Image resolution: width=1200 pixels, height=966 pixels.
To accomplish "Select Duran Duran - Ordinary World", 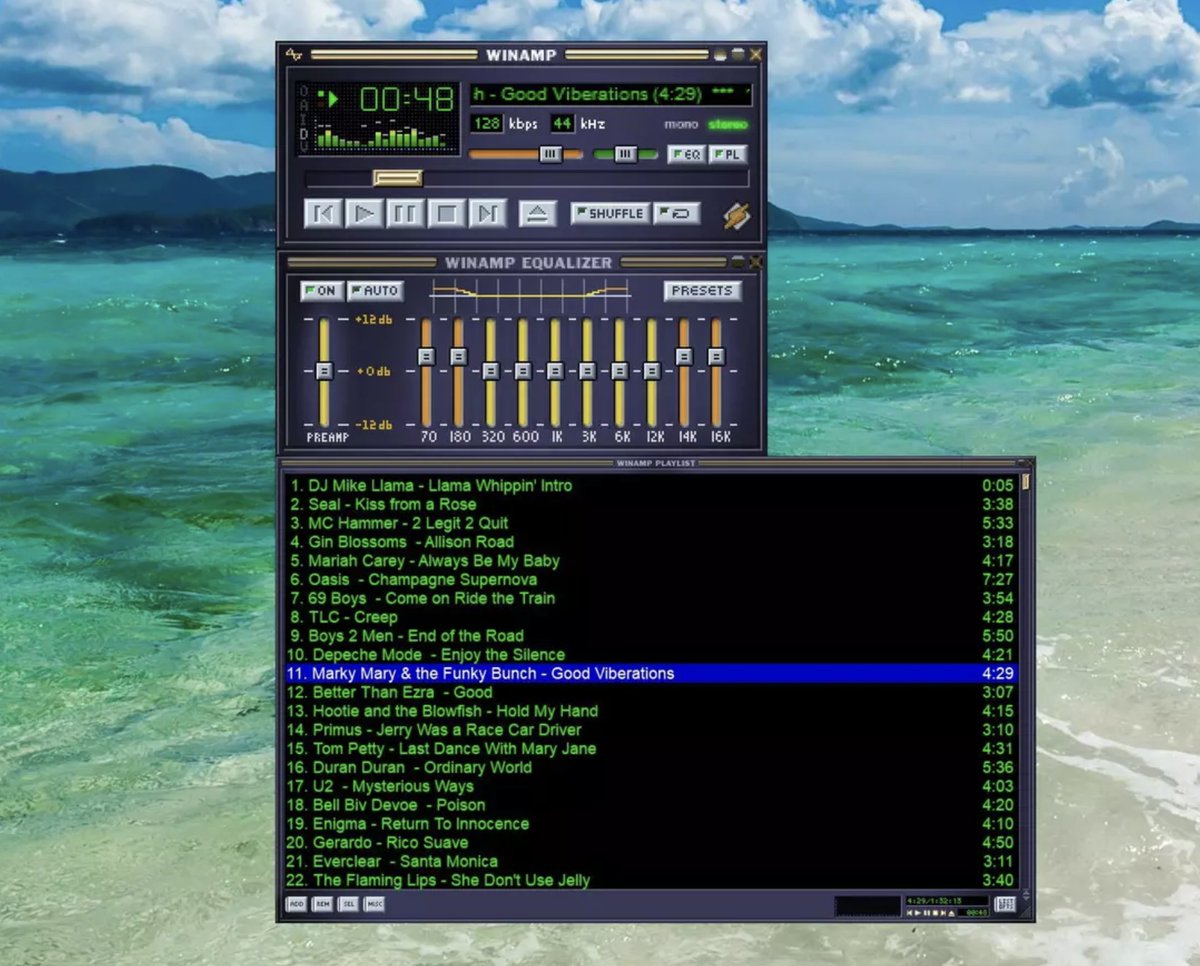I will point(651,768).
